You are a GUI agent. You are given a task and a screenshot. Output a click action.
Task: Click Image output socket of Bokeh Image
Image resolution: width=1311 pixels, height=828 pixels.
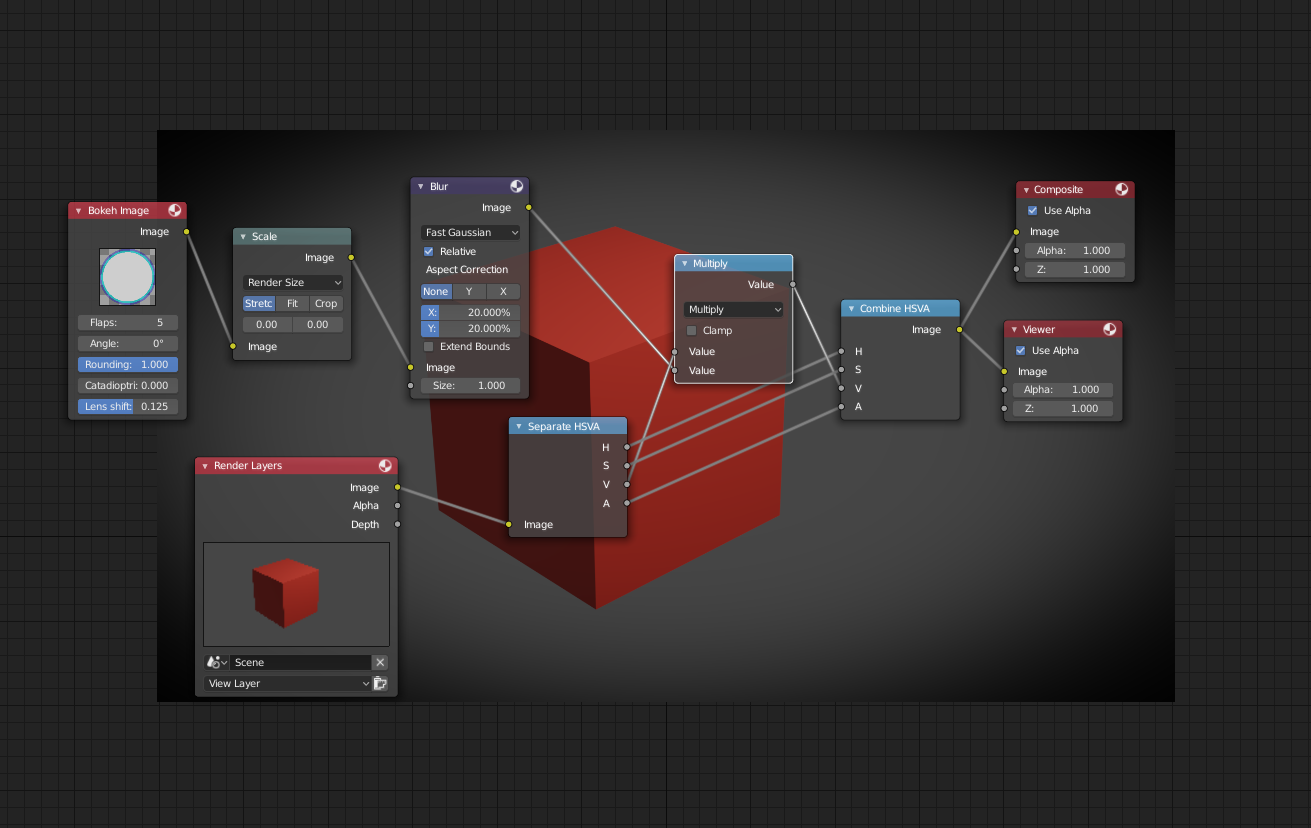coord(187,231)
